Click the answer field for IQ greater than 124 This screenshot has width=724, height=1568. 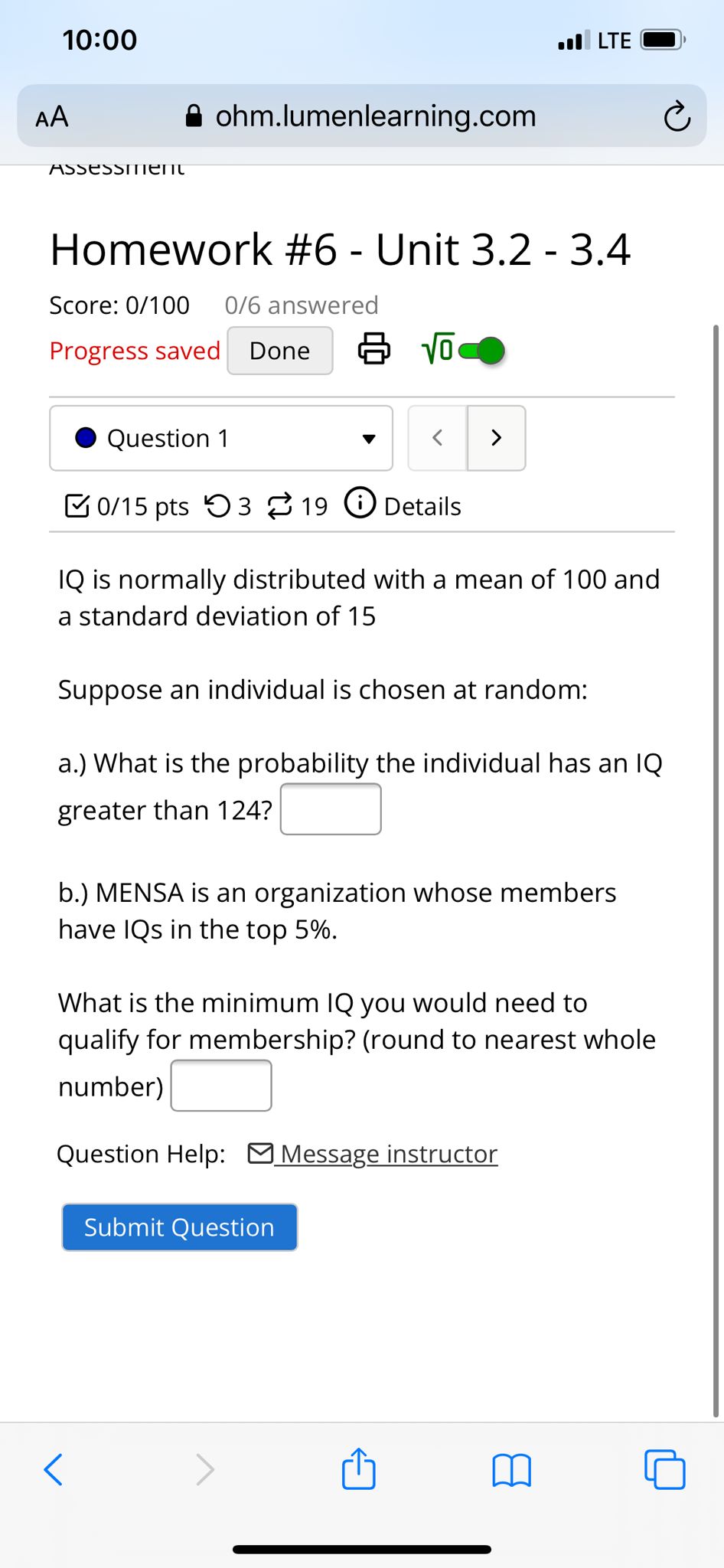(x=330, y=808)
